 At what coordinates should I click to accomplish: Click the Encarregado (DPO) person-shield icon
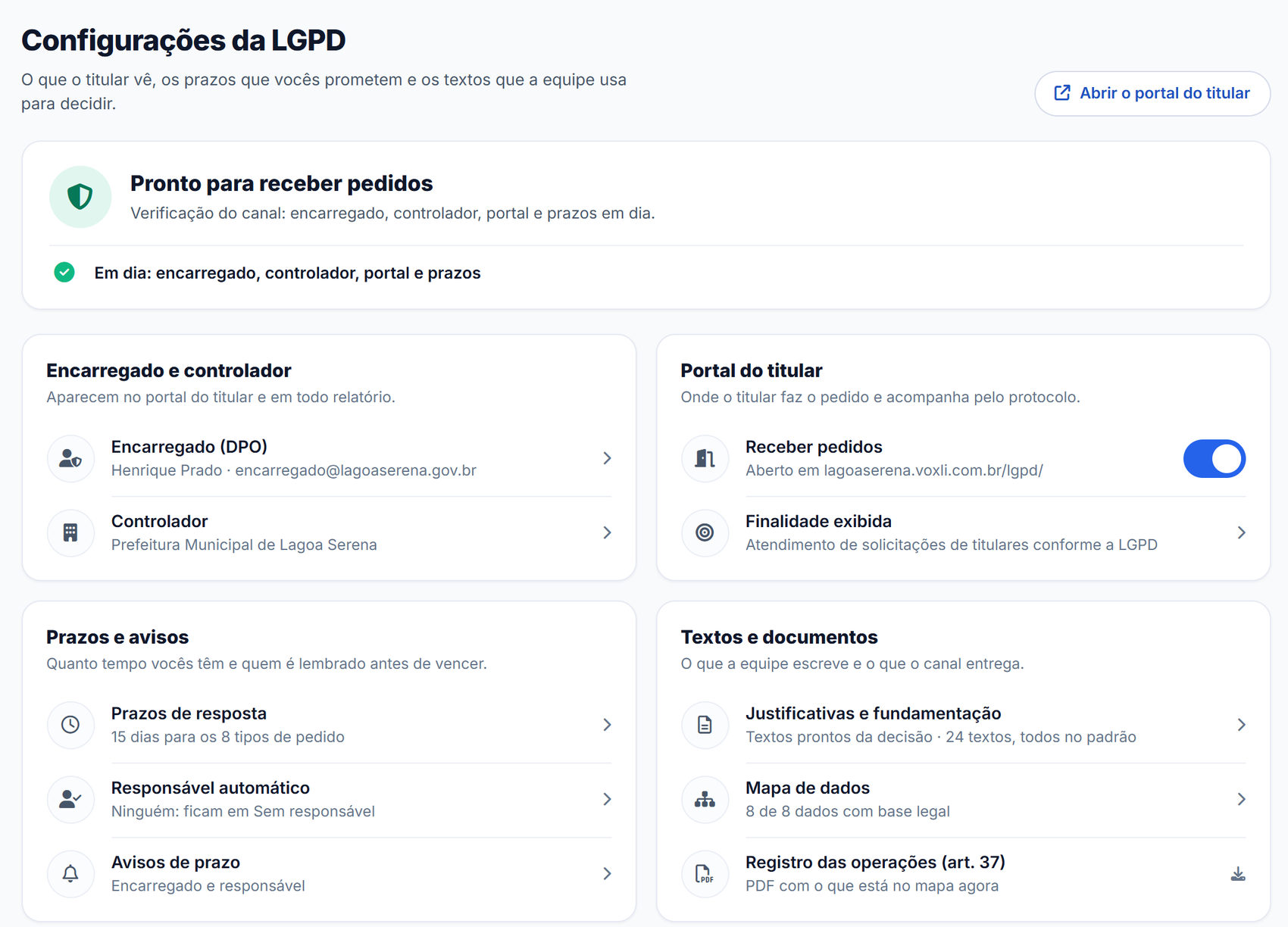tap(70, 458)
